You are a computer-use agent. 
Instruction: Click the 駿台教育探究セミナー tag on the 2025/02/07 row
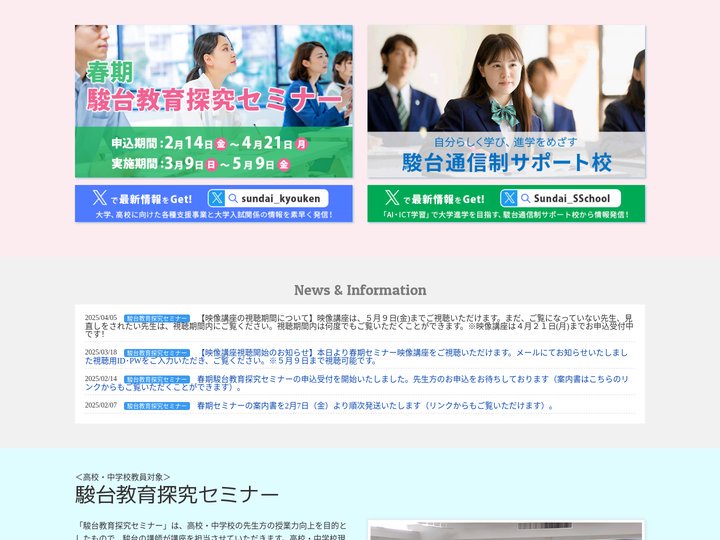point(157,406)
